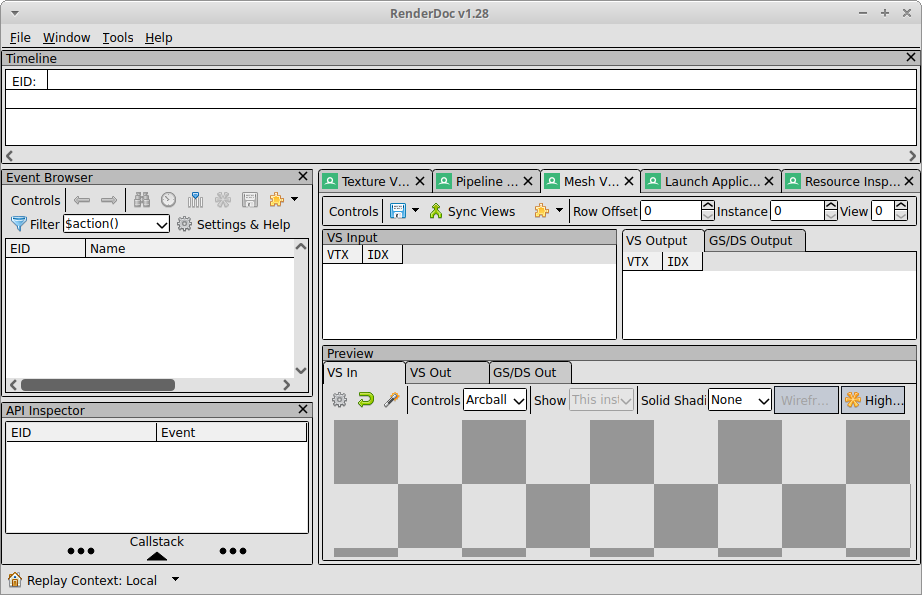The height and width of the screenshot is (595, 922).
Task: Open the Mesh Viewer export dropdown arrow
Action: [416, 210]
